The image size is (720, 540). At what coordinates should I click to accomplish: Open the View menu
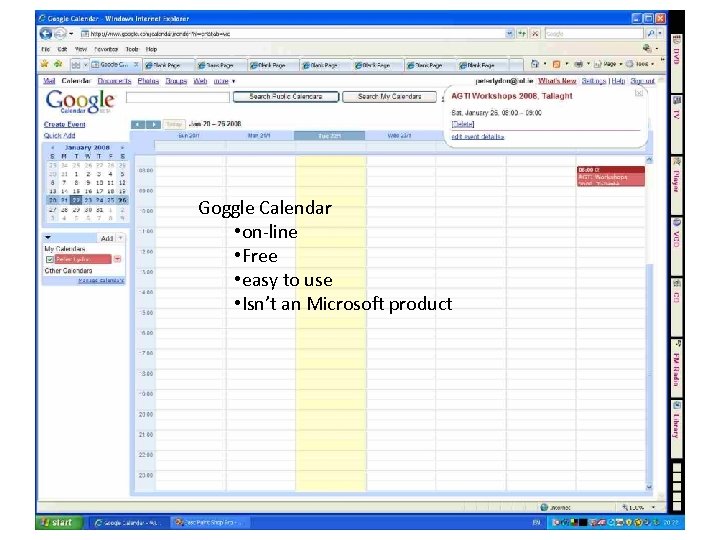tap(81, 49)
